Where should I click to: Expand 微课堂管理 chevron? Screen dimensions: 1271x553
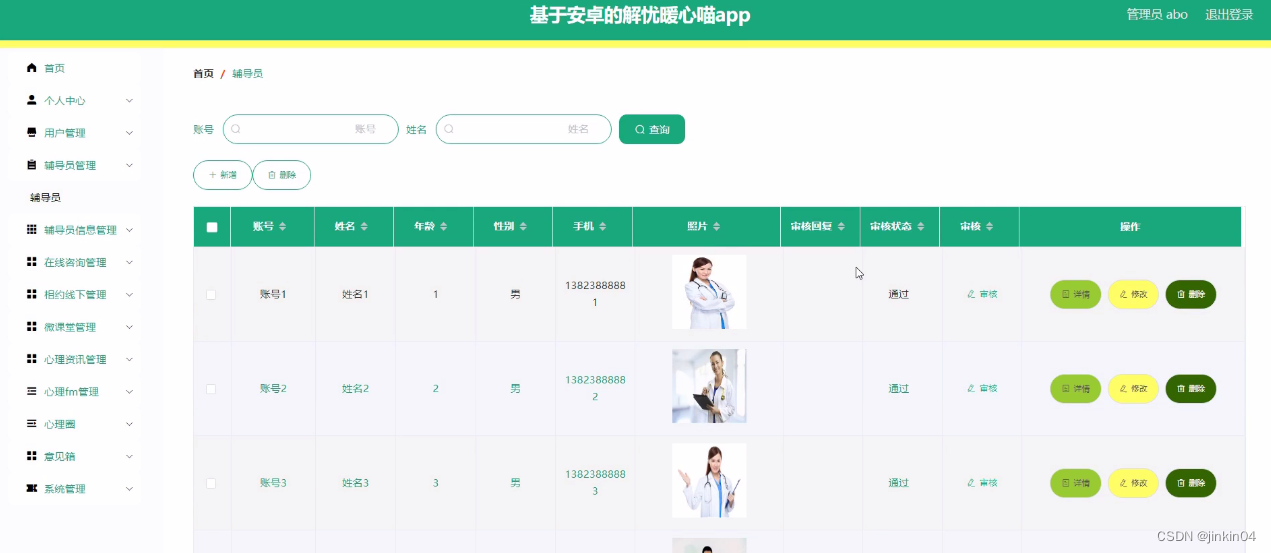click(130, 327)
